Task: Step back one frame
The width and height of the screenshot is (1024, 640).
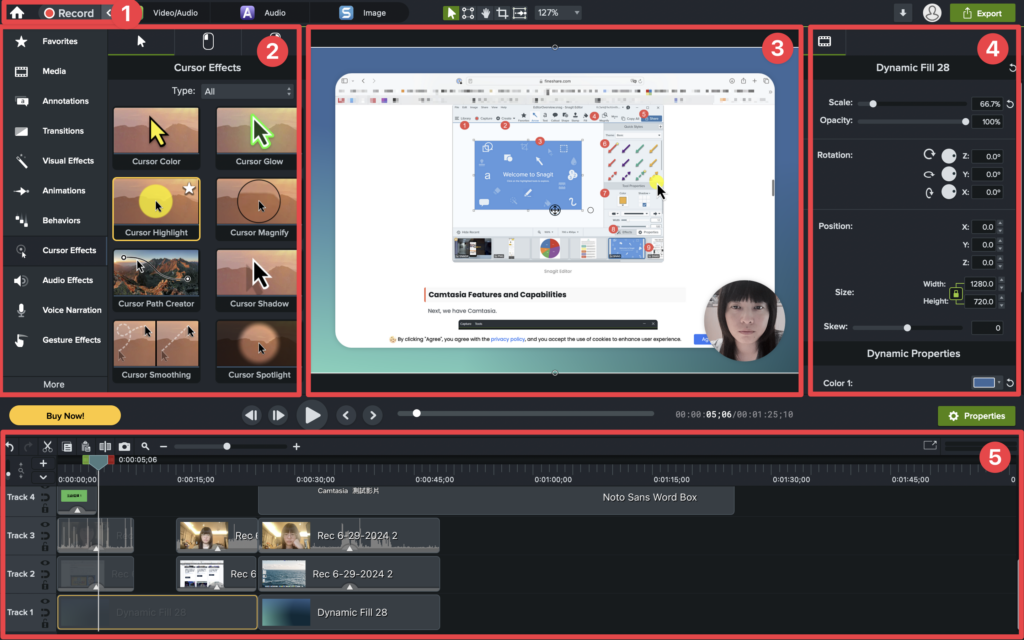Action: [x=251, y=415]
